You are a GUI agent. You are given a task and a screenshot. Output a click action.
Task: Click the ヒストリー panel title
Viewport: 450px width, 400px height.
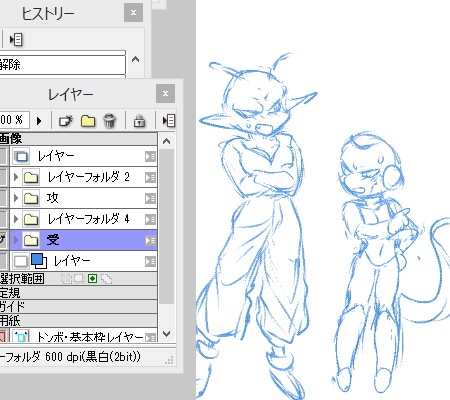pyautogui.click(x=48, y=14)
